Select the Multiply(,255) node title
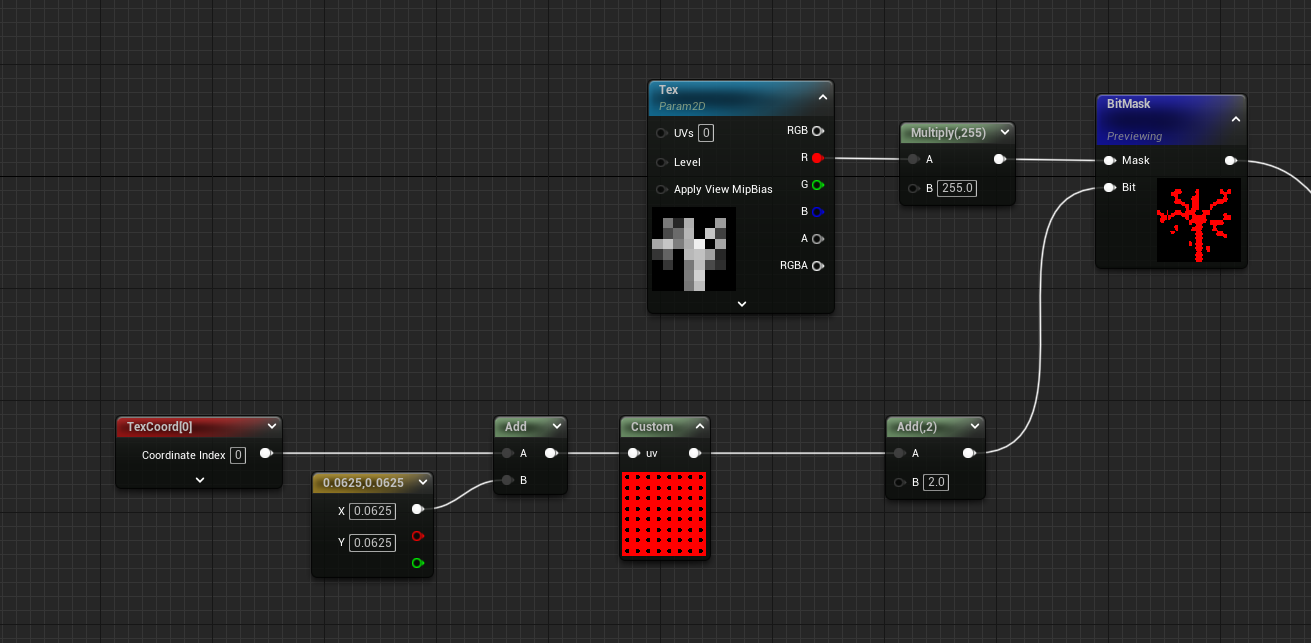1311x643 pixels. pyautogui.click(x=948, y=132)
